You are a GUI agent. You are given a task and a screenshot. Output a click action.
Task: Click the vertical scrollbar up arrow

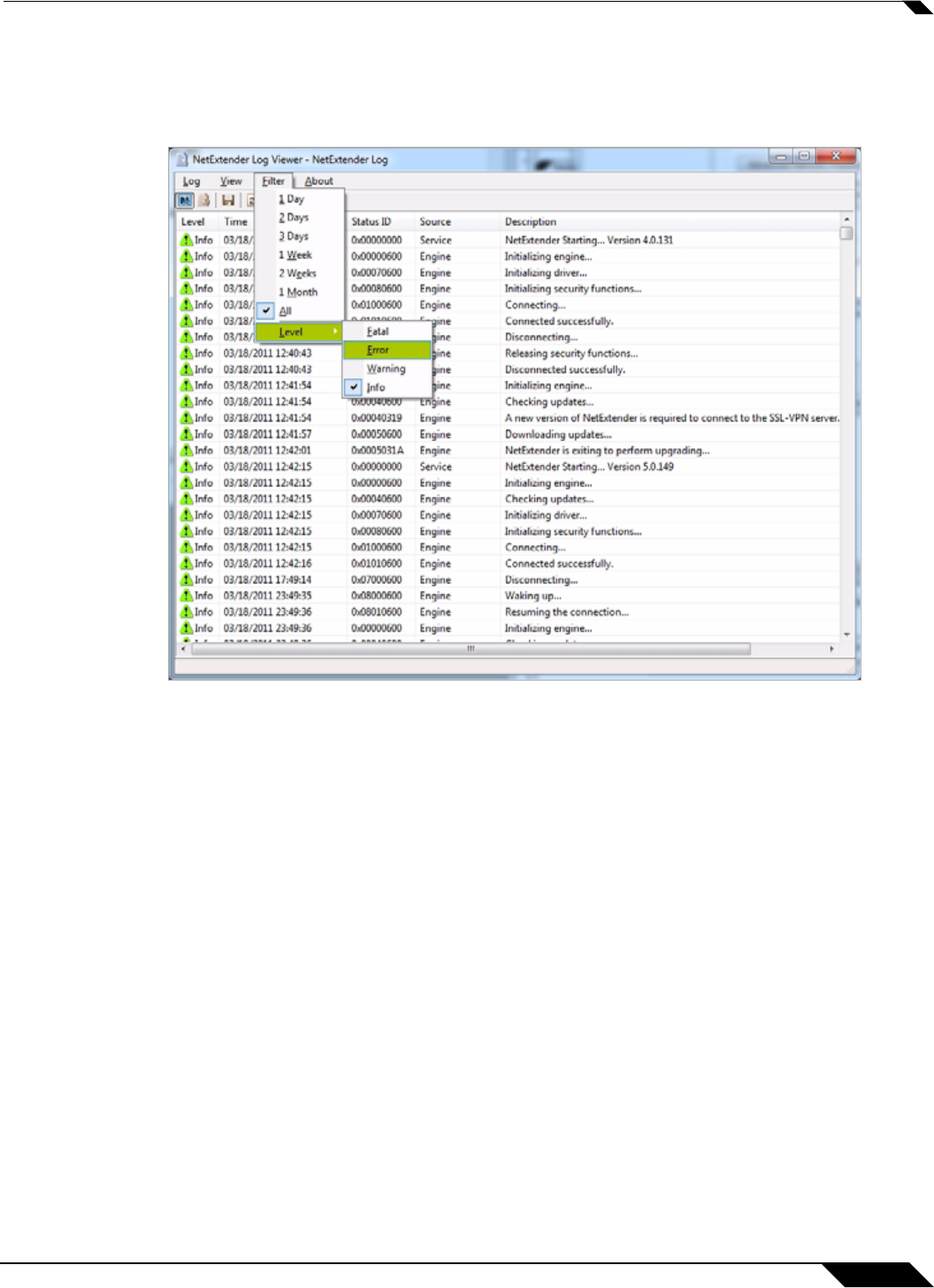846,219
